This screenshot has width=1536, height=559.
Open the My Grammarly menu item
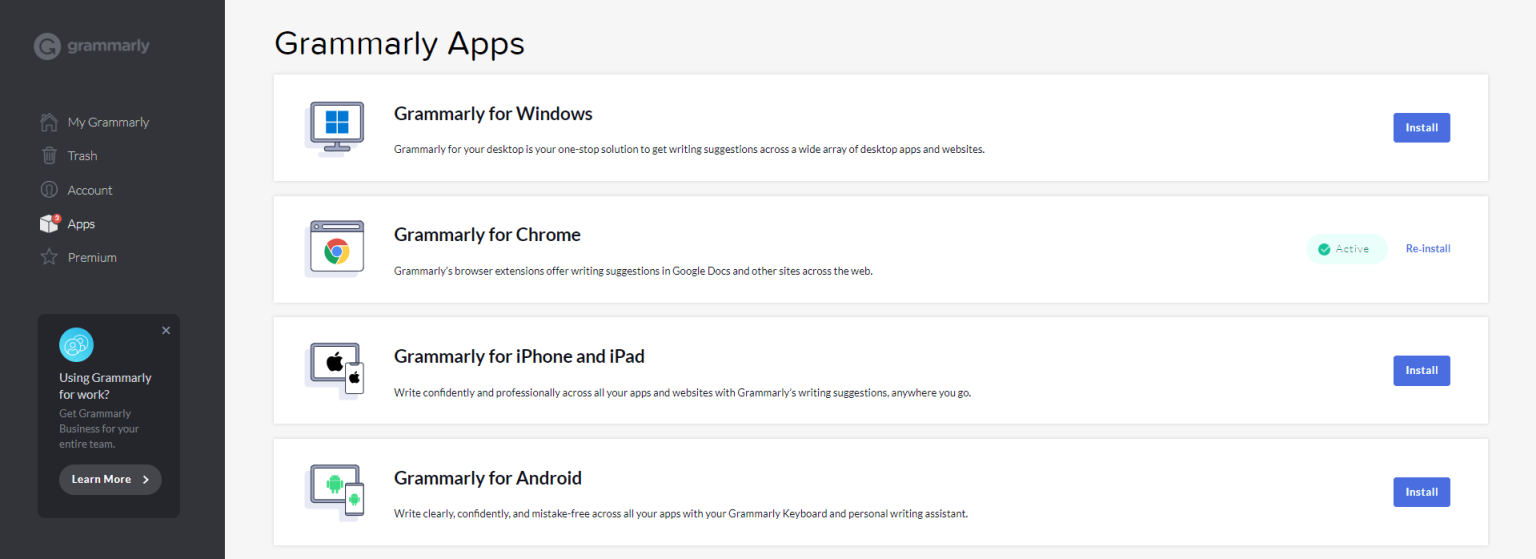pyautogui.click(x=108, y=122)
